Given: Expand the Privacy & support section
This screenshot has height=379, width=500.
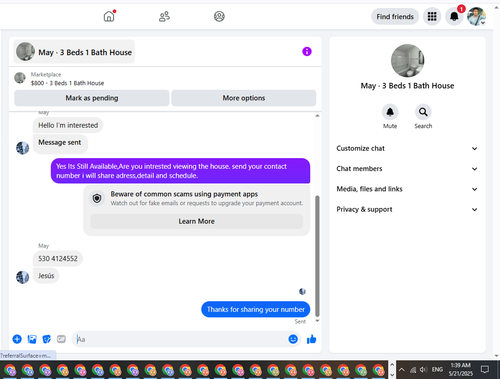Looking at the screenshot, I should click(407, 209).
